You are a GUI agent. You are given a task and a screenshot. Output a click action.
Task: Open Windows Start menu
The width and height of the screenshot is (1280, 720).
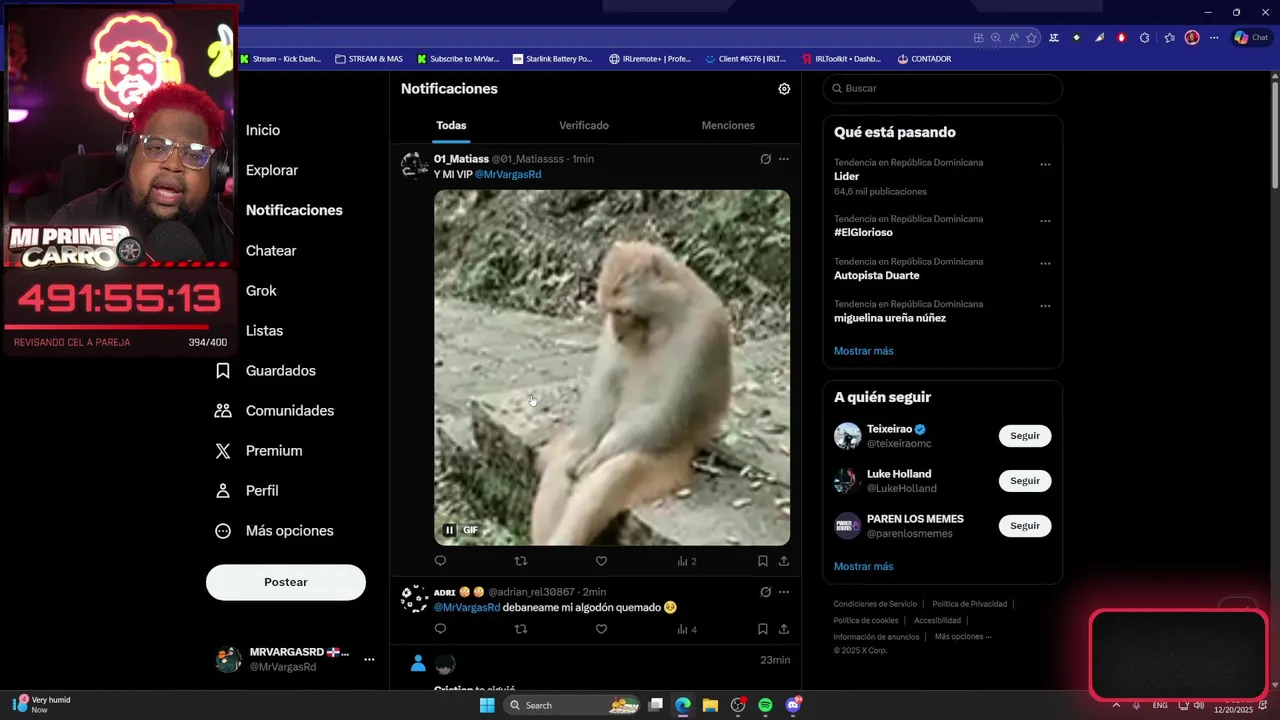(x=487, y=705)
